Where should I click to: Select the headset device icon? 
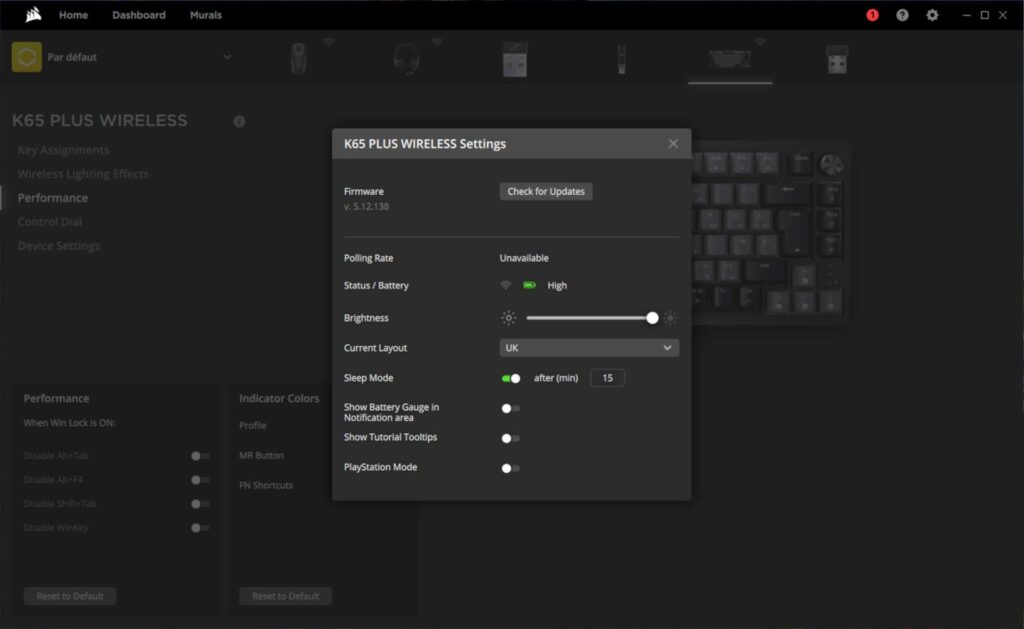407,59
